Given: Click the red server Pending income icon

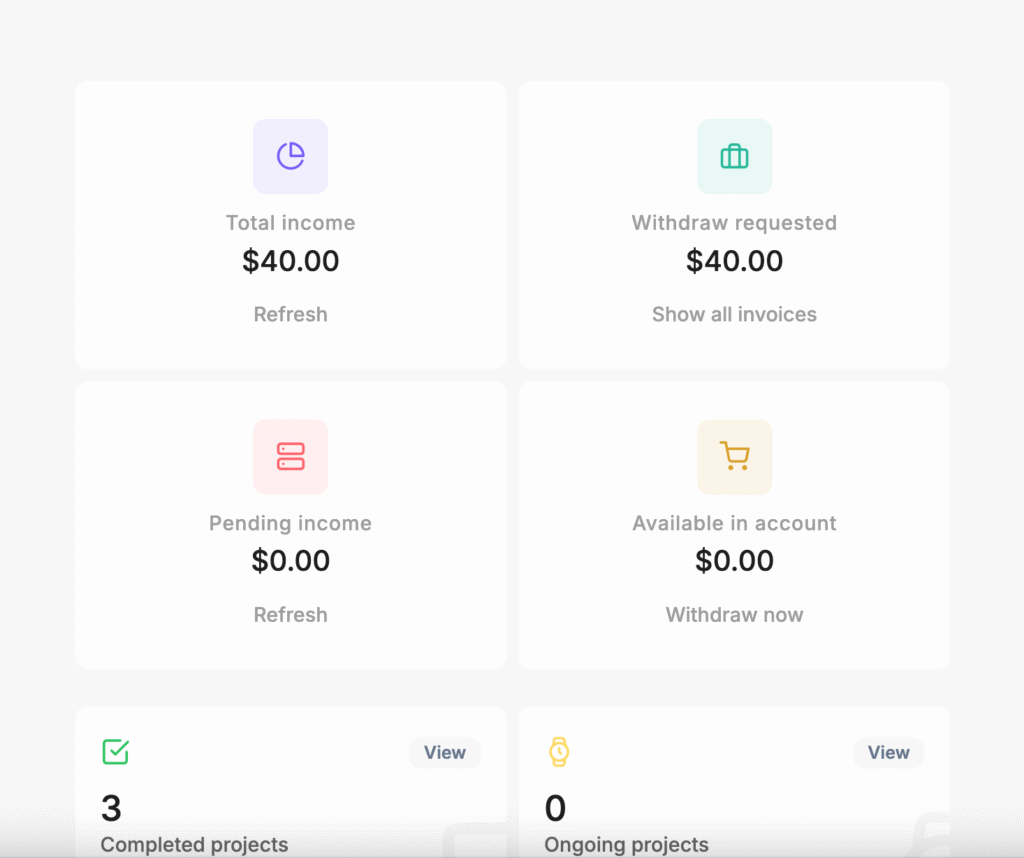Looking at the screenshot, I should coord(291,456).
